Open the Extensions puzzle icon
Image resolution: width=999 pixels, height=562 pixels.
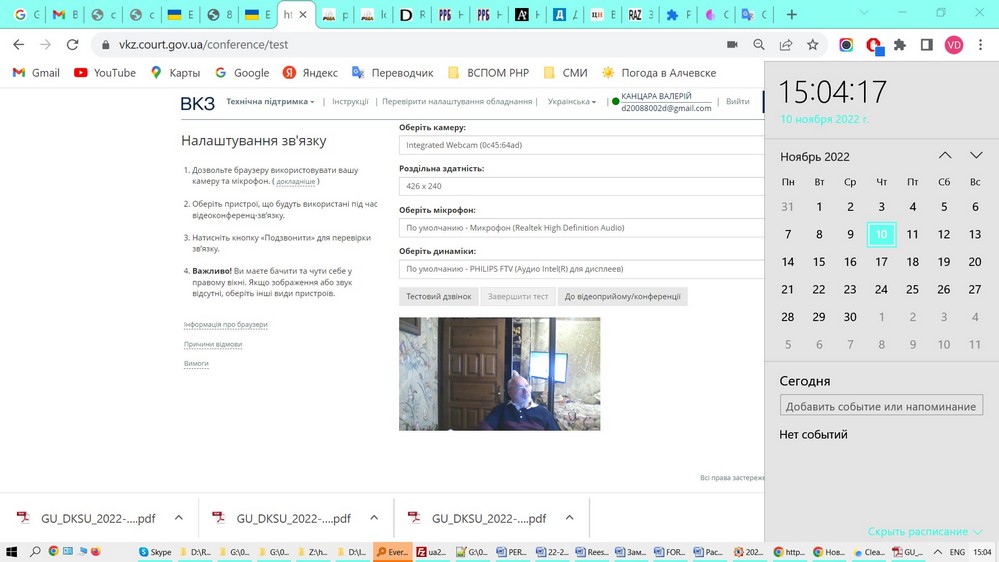[x=900, y=45]
